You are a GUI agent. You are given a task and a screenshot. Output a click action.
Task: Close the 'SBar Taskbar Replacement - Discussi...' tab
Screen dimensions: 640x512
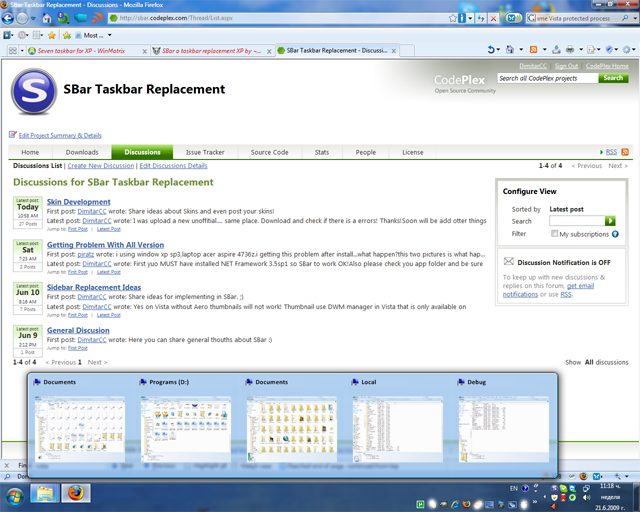393,51
